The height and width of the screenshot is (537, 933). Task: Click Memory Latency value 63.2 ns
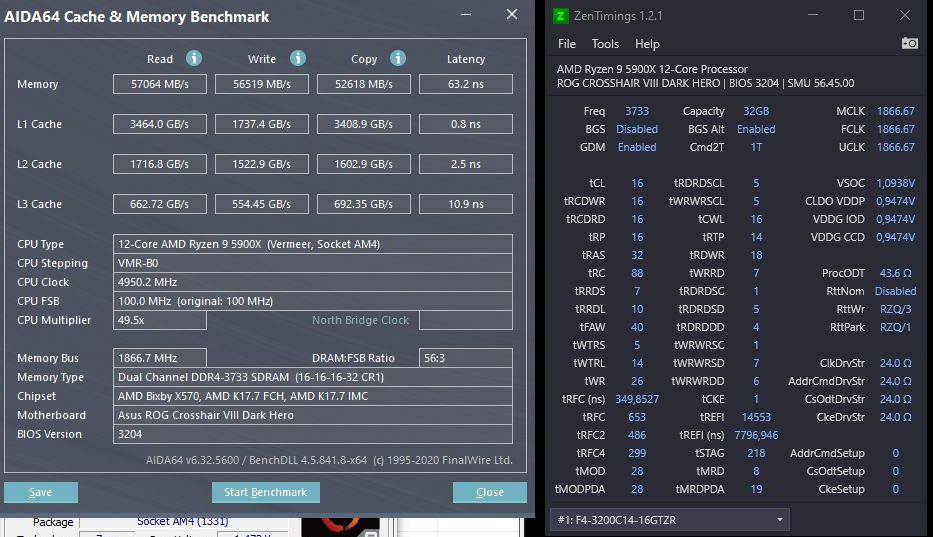point(465,84)
